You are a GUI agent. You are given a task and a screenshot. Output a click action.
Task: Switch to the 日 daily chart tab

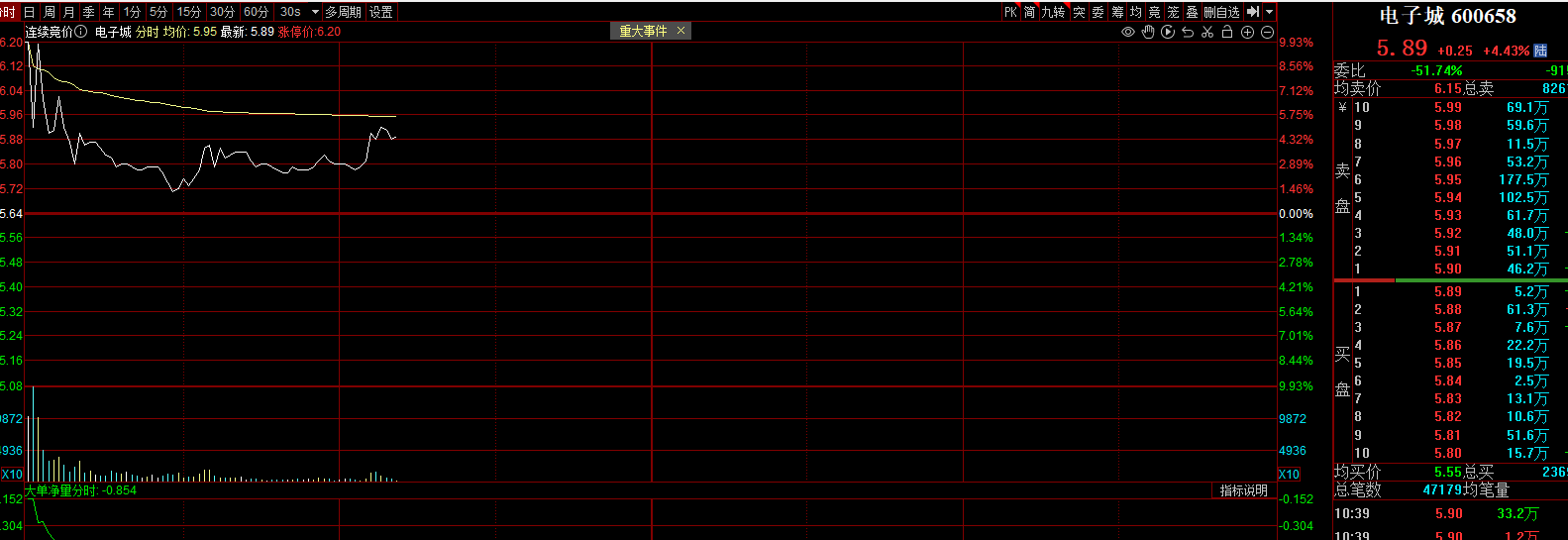(30, 12)
